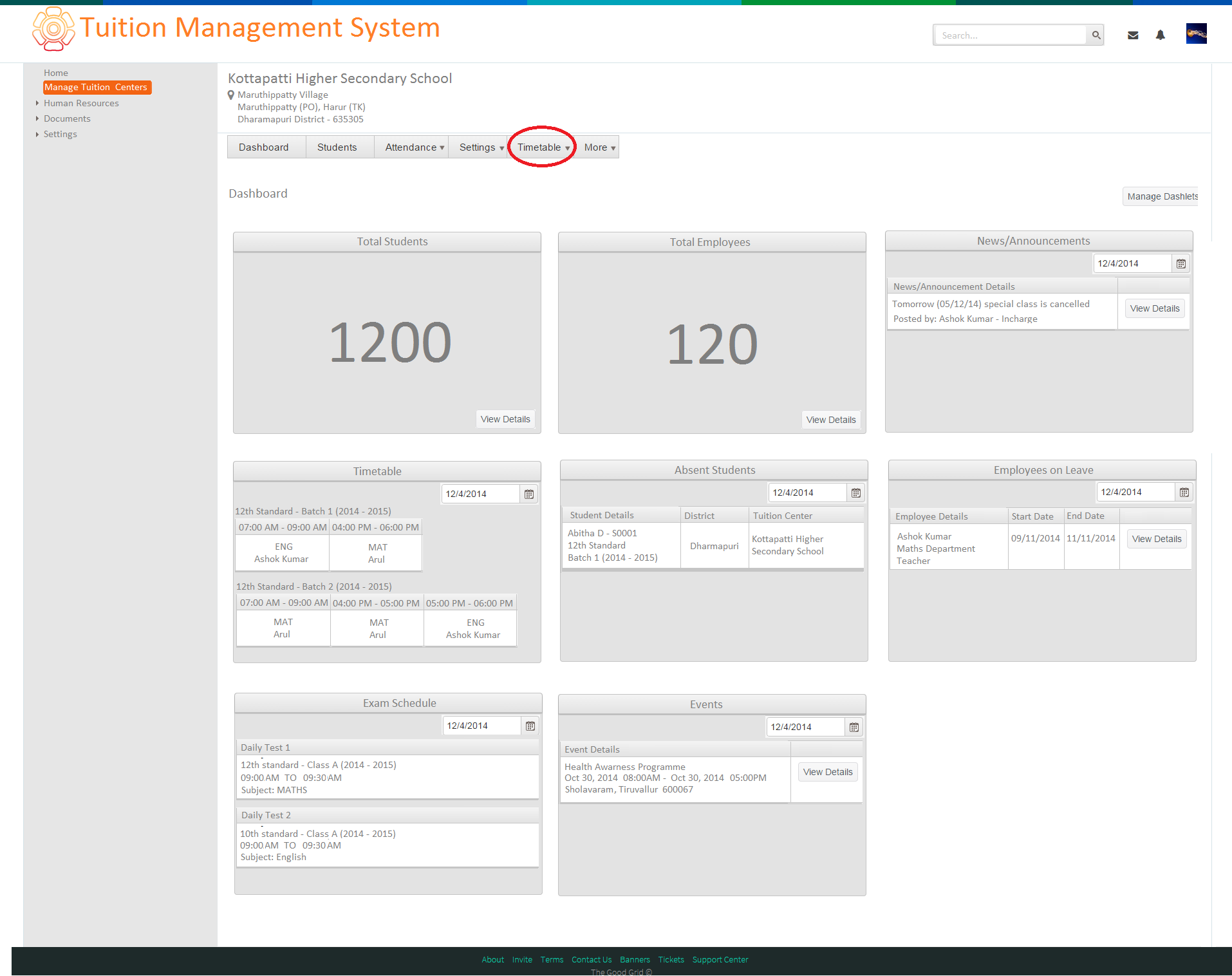
Task: View Details of cancelled special class announcement
Action: tap(1155, 309)
